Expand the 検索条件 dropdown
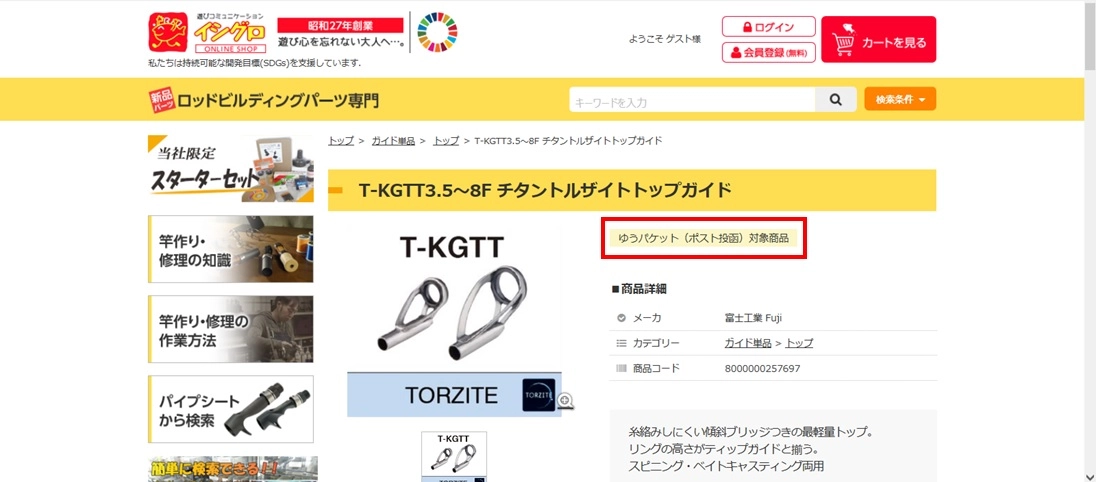 click(x=900, y=99)
